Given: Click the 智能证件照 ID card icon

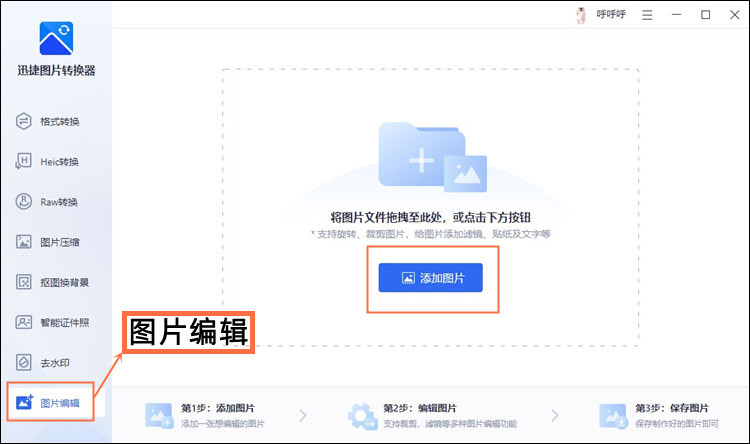Looking at the screenshot, I should point(23,322).
